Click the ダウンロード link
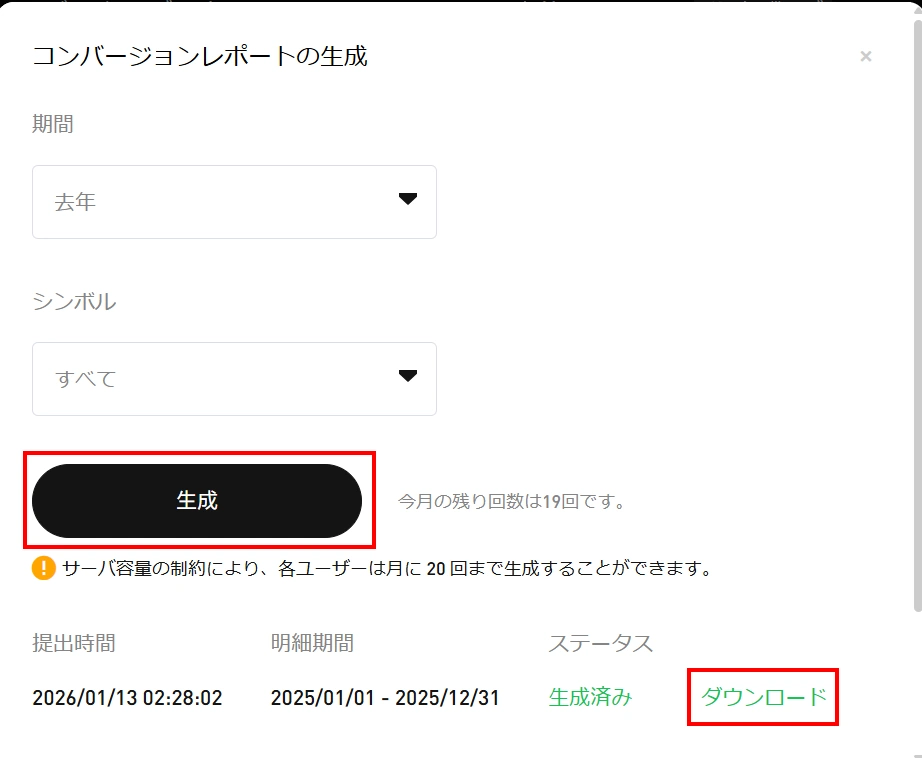The image size is (922, 758). [x=763, y=697]
